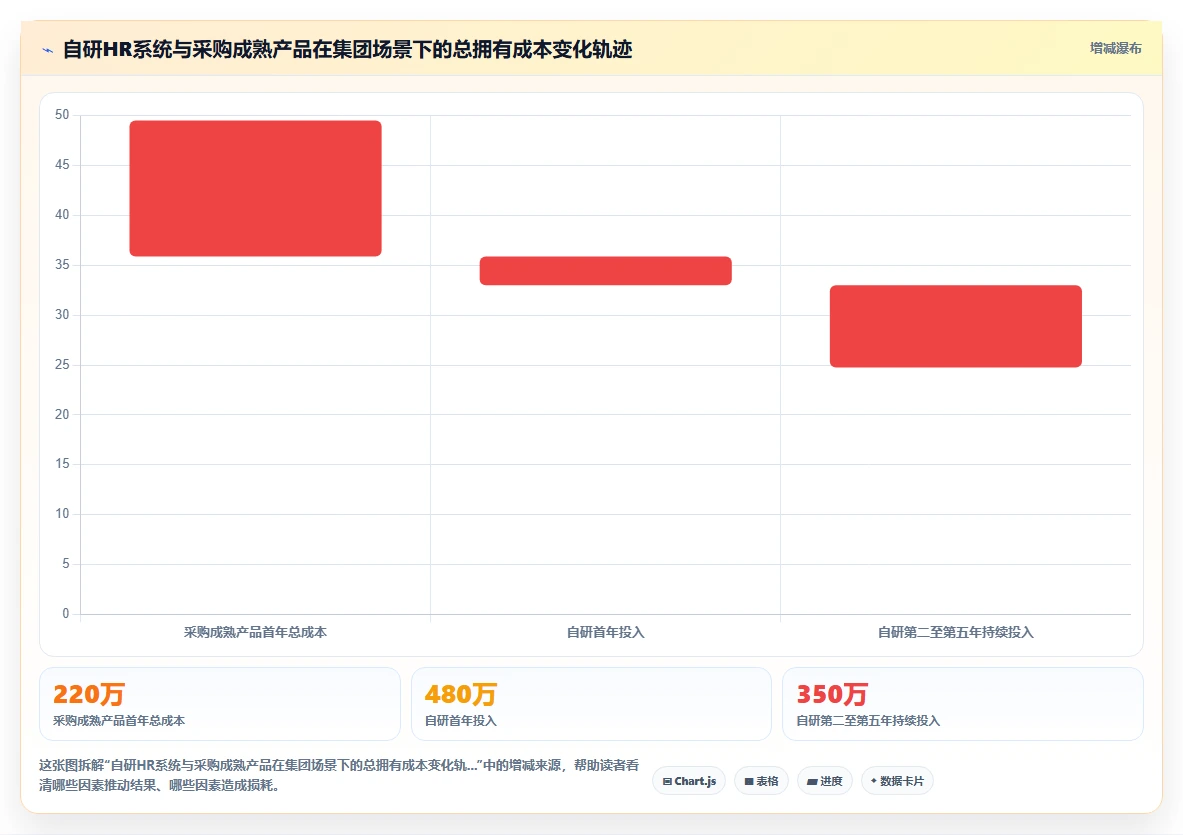Click y-axis value 10
The height and width of the screenshot is (835, 1183).
coord(62,514)
